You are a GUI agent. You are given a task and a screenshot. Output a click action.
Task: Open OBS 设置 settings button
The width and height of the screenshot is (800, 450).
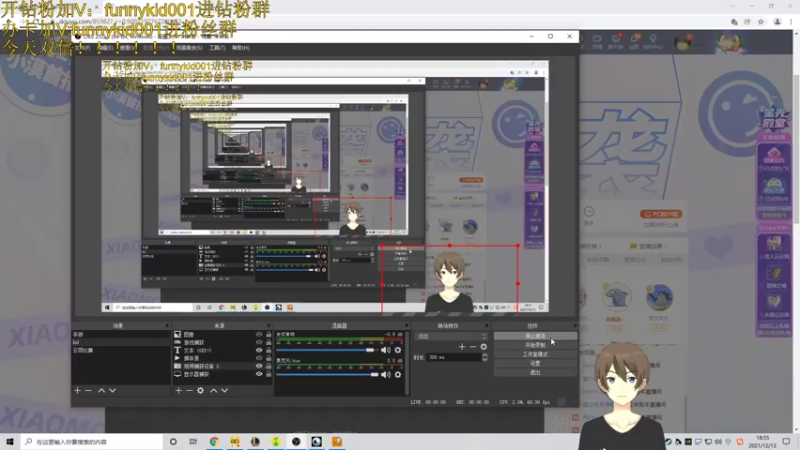[535, 363]
